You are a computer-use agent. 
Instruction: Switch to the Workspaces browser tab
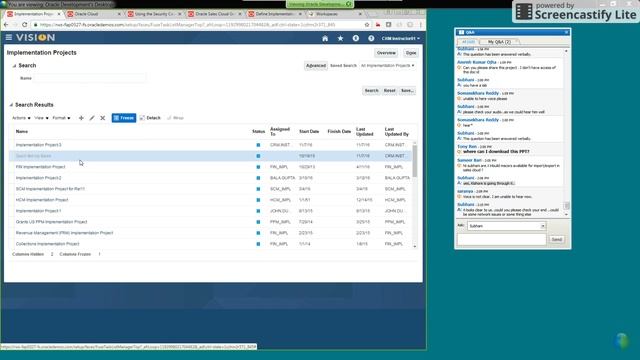335,14
